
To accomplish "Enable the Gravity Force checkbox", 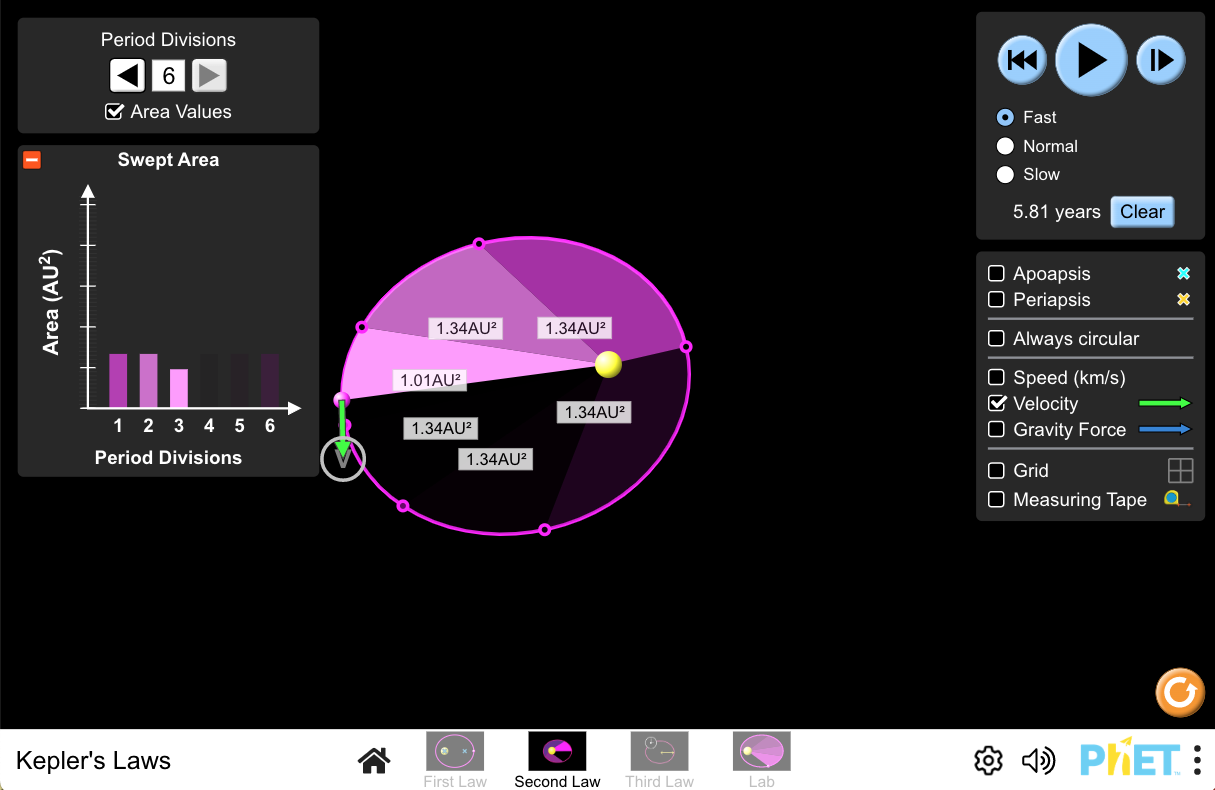I will [x=996, y=429].
